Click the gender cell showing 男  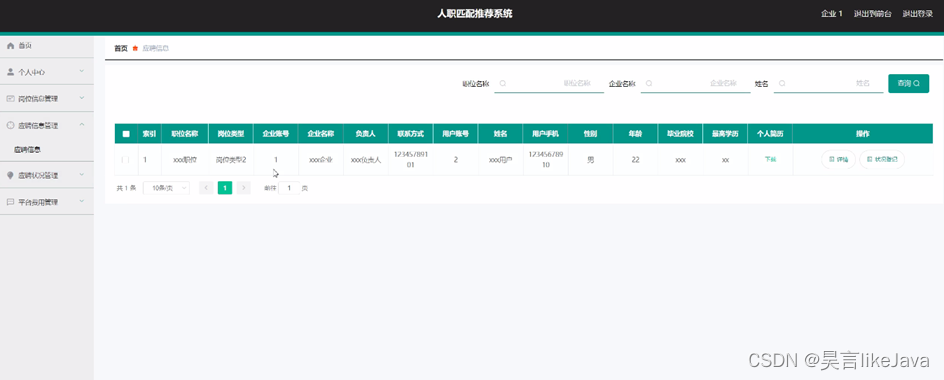[591, 160]
